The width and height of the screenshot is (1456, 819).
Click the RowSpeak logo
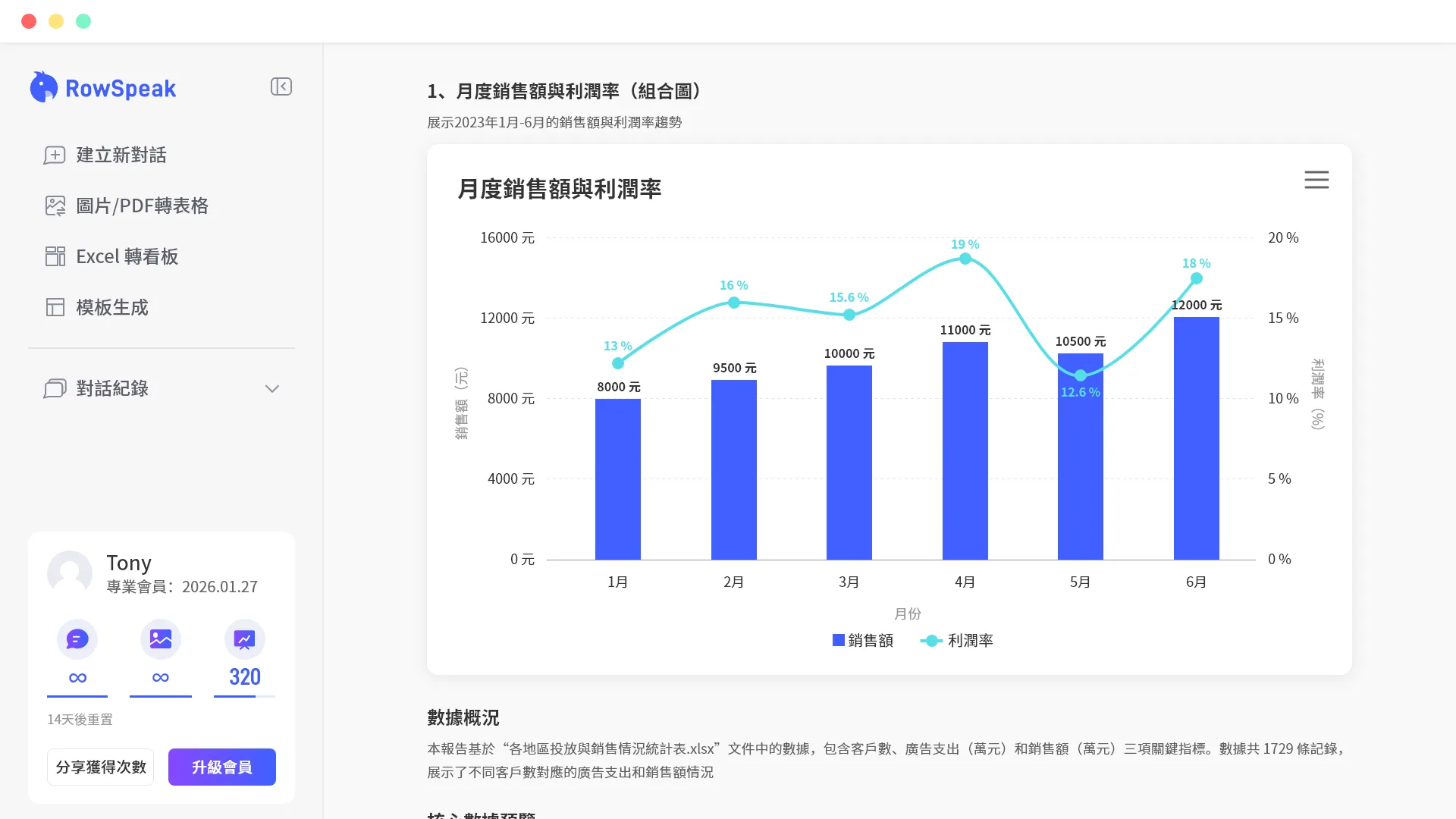click(103, 88)
